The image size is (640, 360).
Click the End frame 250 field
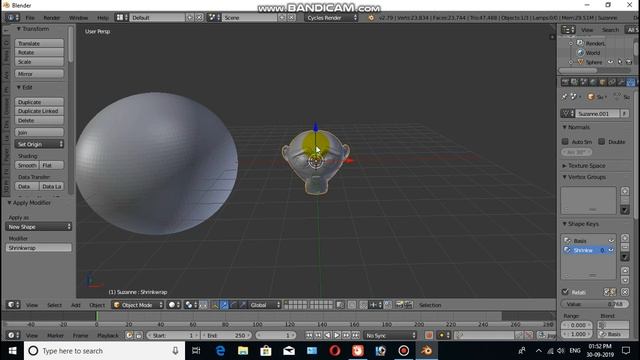(x=226, y=336)
